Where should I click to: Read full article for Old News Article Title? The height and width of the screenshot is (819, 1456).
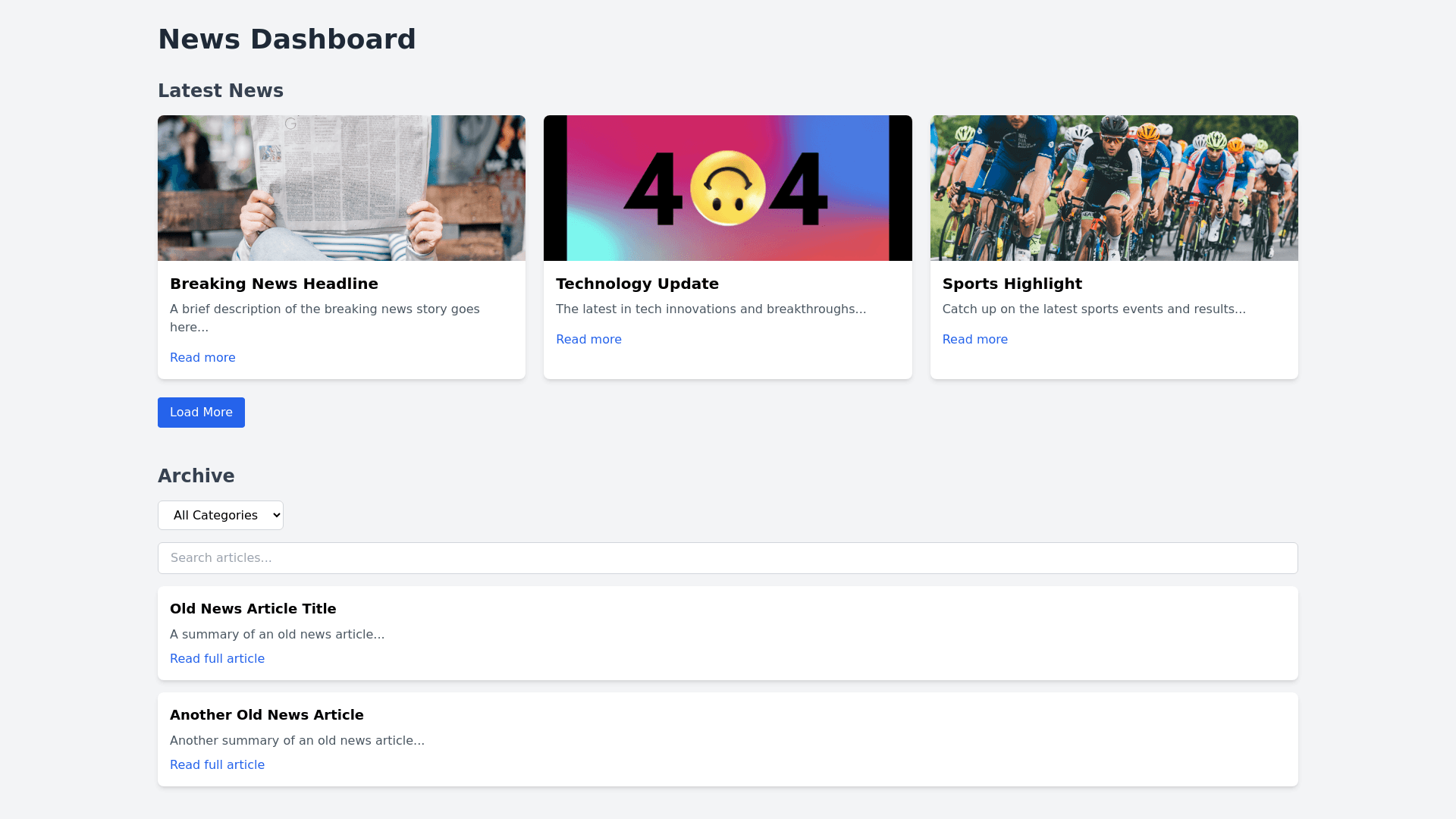(217, 659)
